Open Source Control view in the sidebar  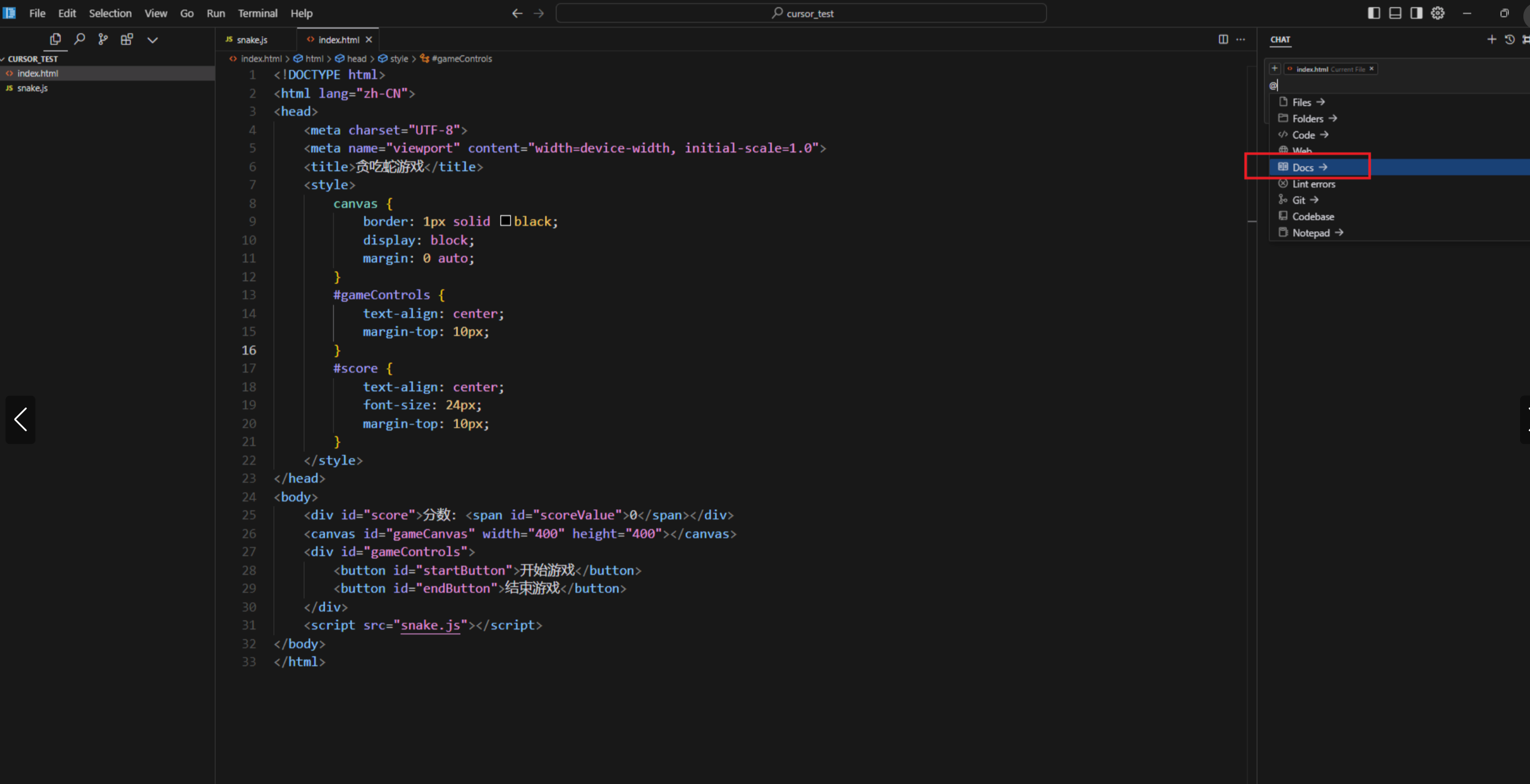[x=103, y=39]
